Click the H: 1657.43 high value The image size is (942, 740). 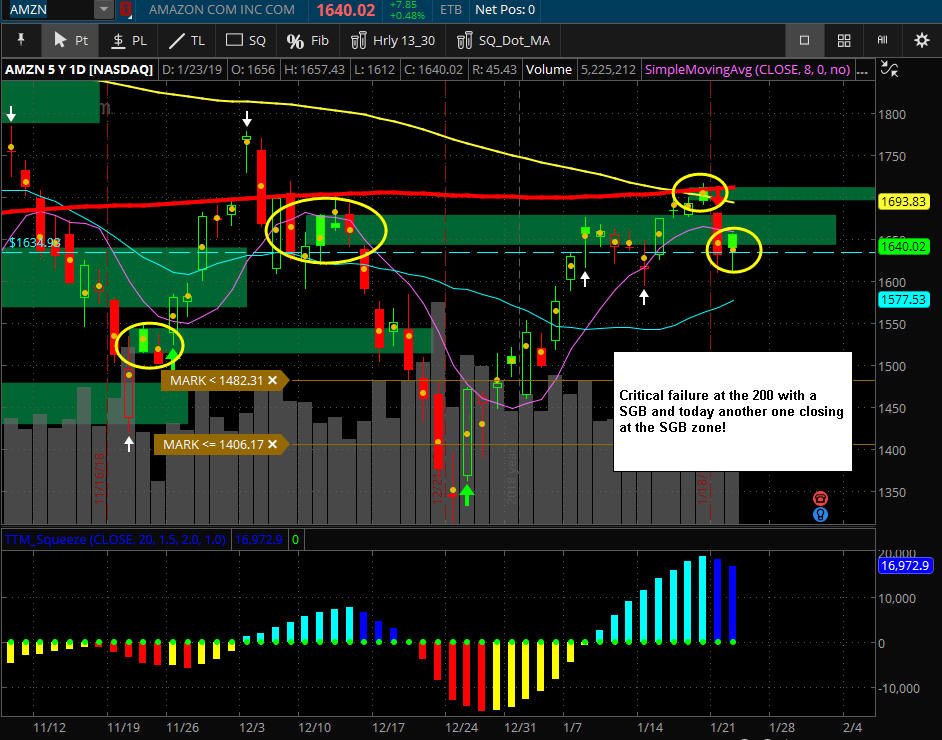[314, 70]
